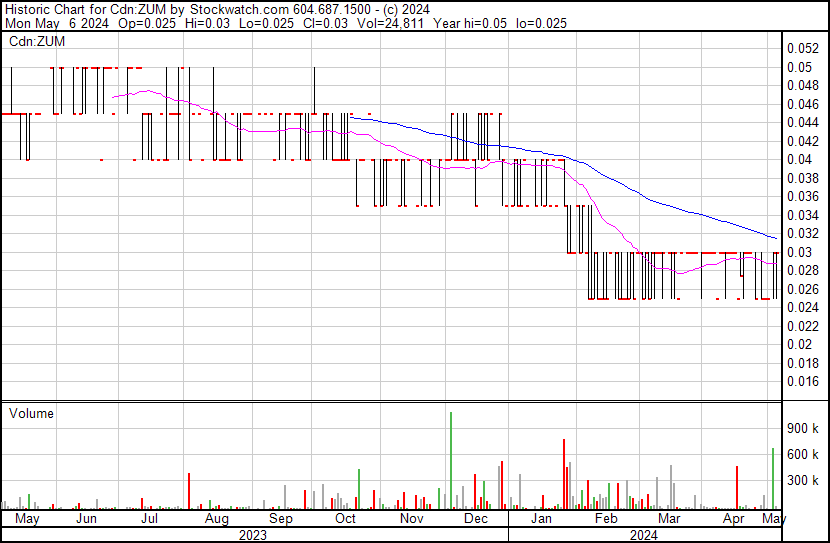Viewport: 830px width, 543px height.
Task: Select the 2024 year band
Action: (x=645, y=535)
